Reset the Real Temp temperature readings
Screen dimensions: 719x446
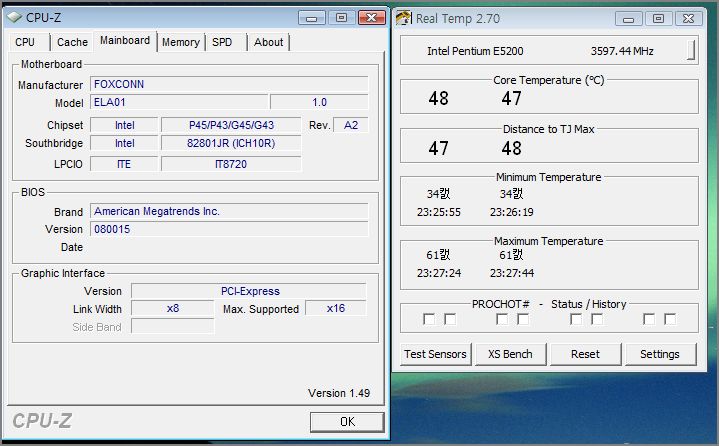[585, 354]
